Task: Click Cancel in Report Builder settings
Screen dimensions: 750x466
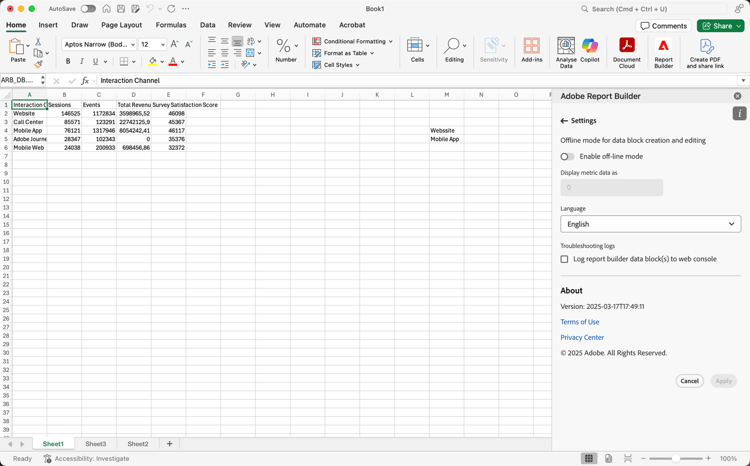Action: (x=689, y=381)
